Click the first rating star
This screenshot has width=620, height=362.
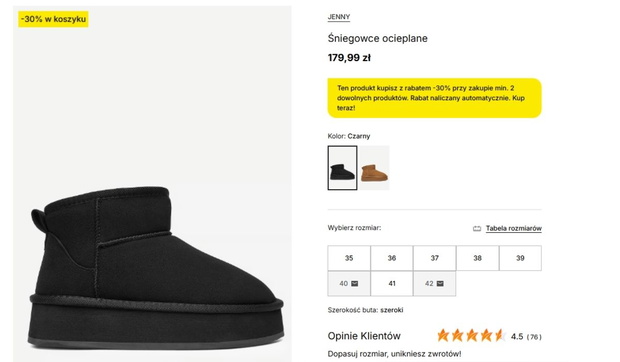(x=443, y=336)
